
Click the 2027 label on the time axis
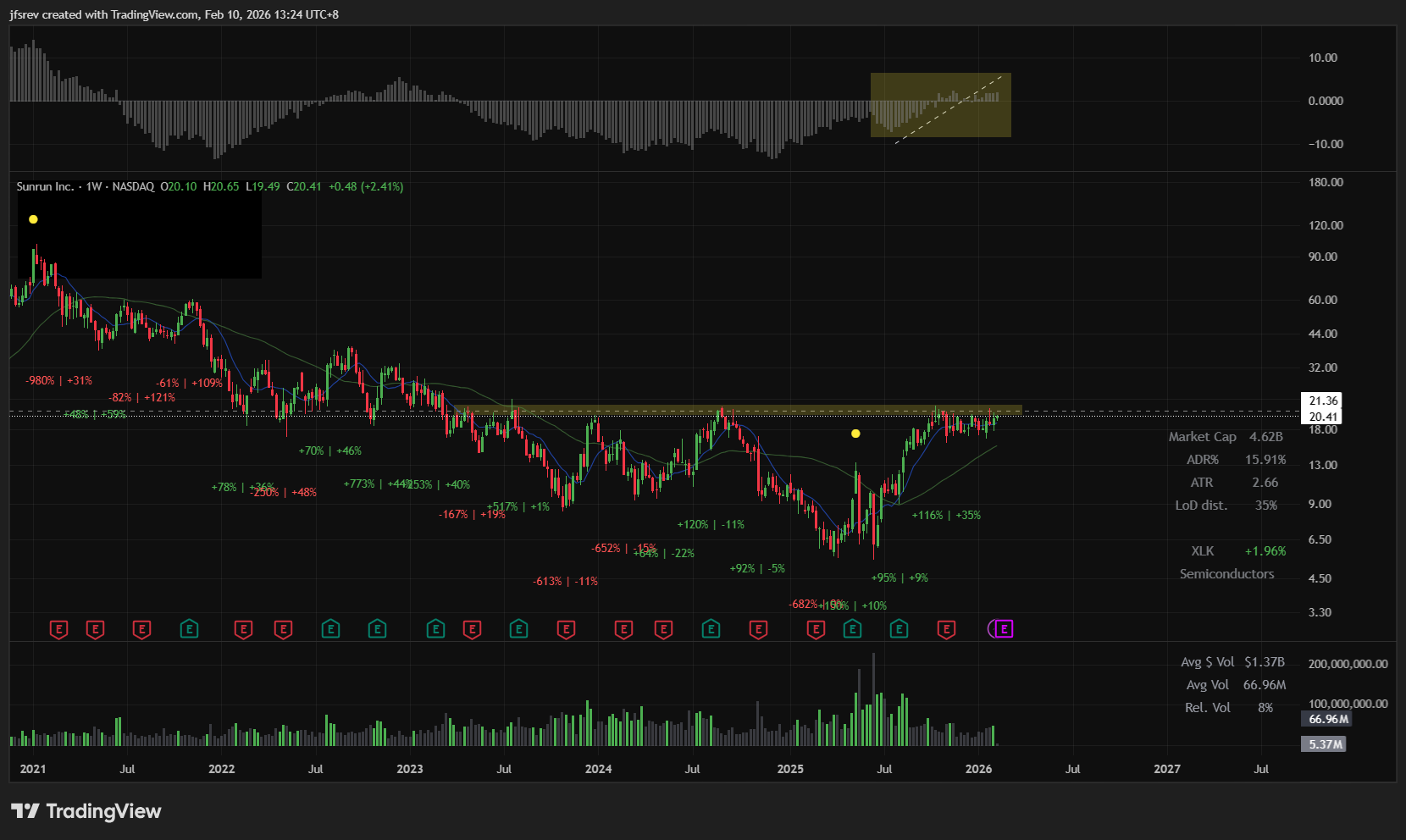[1167, 769]
